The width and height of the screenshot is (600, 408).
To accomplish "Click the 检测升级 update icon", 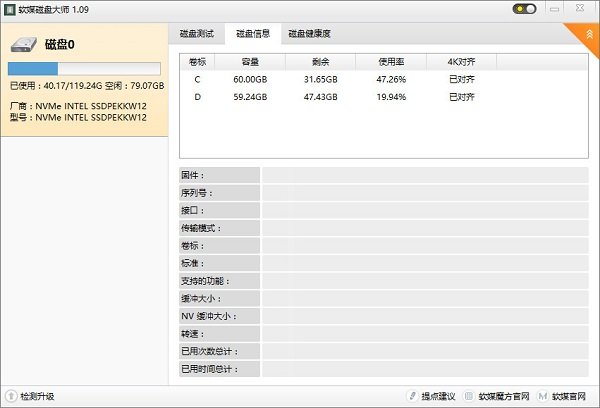I will point(10,396).
